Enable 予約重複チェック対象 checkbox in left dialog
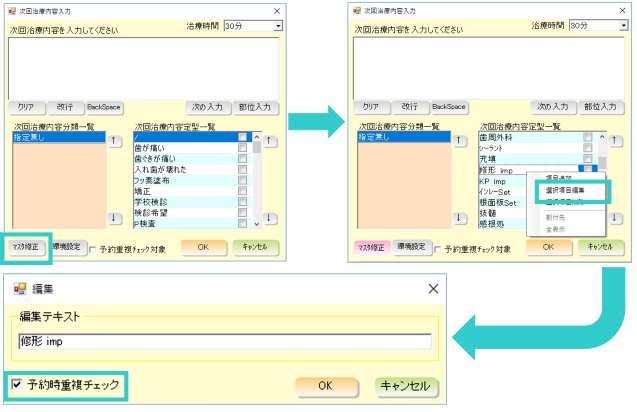 coord(93,248)
